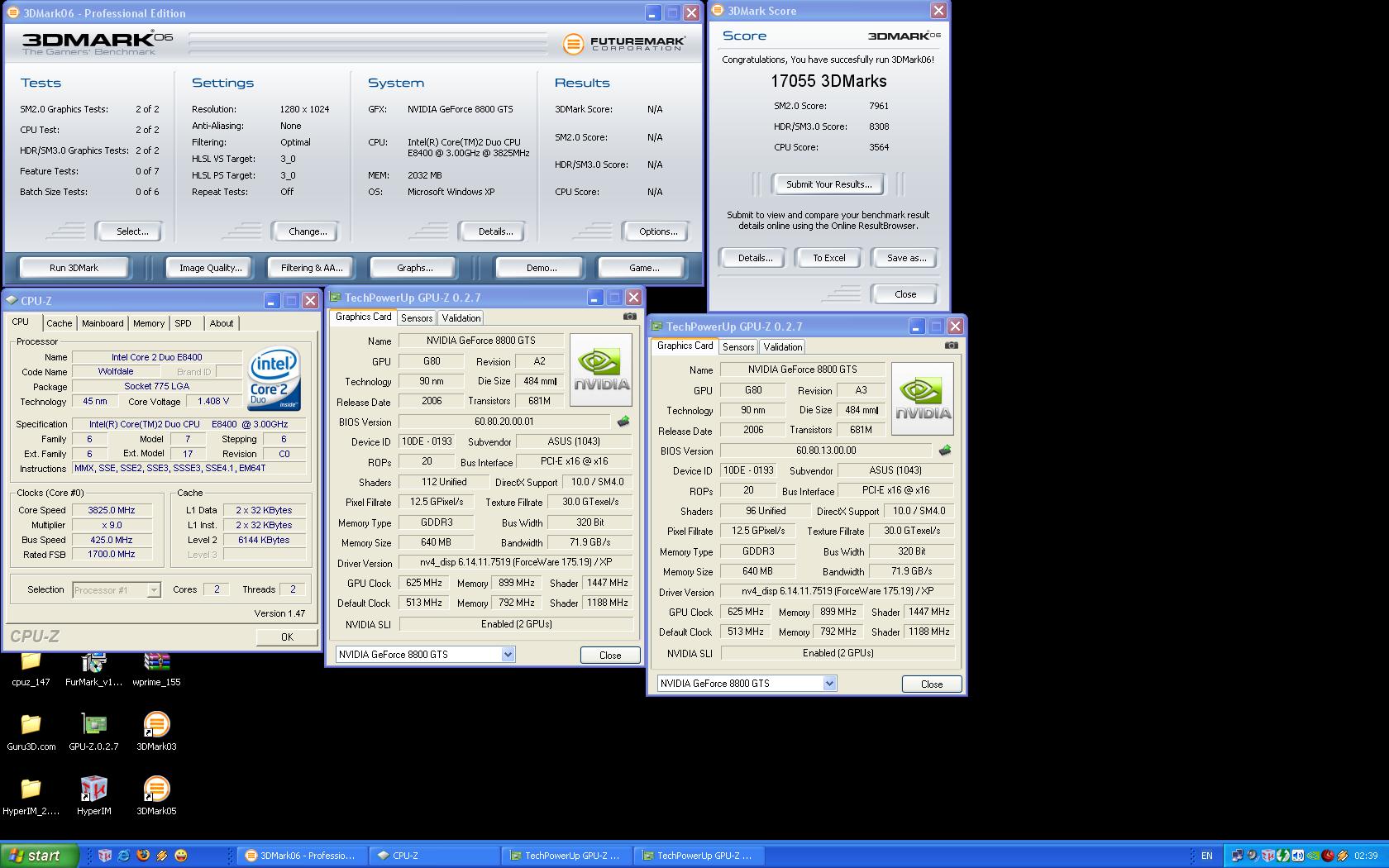The height and width of the screenshot is (868, 1389).
Task: Click Change button under Settings
Action: click(308, 231)
